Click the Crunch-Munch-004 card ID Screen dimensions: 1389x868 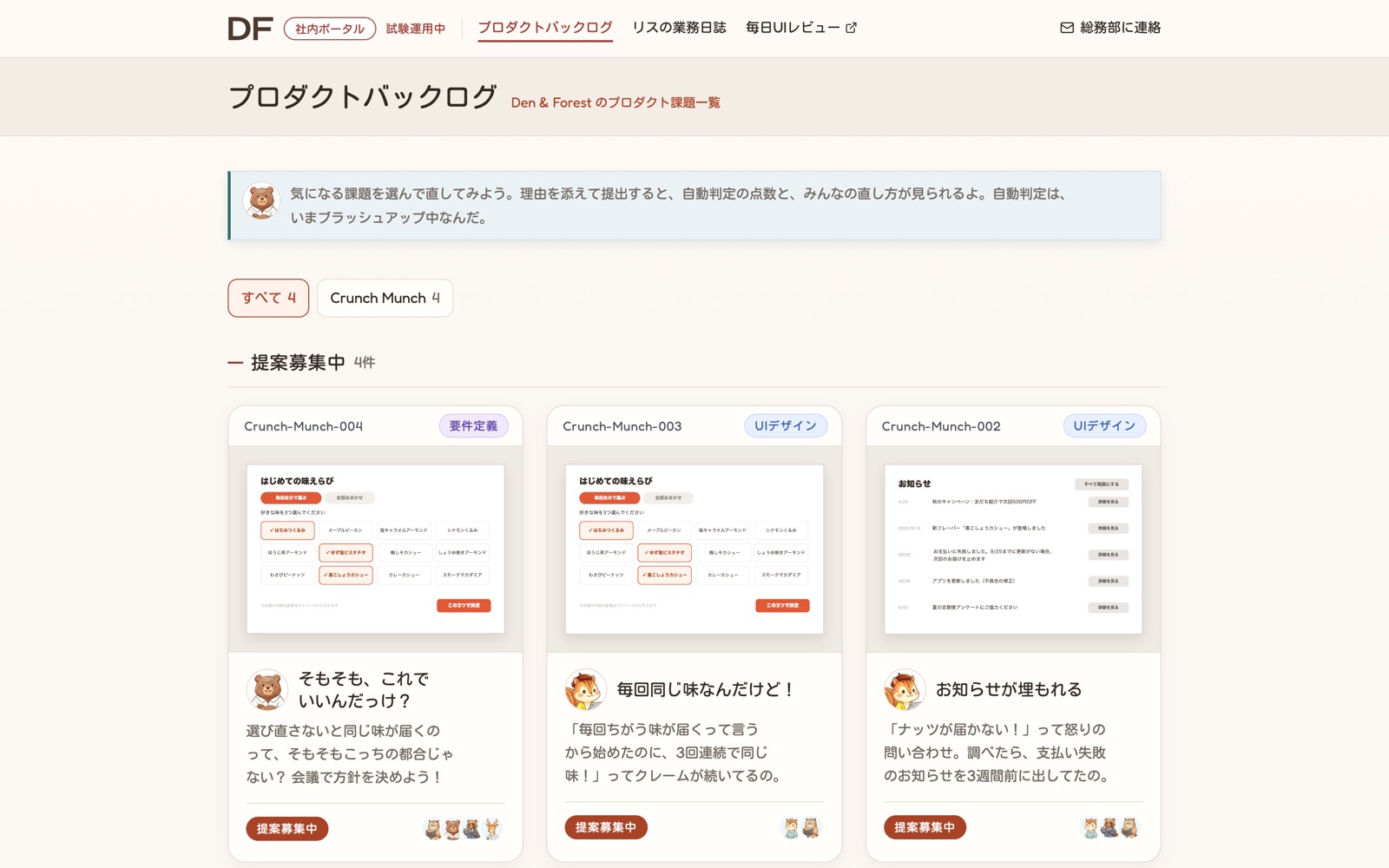coord(304,426)
